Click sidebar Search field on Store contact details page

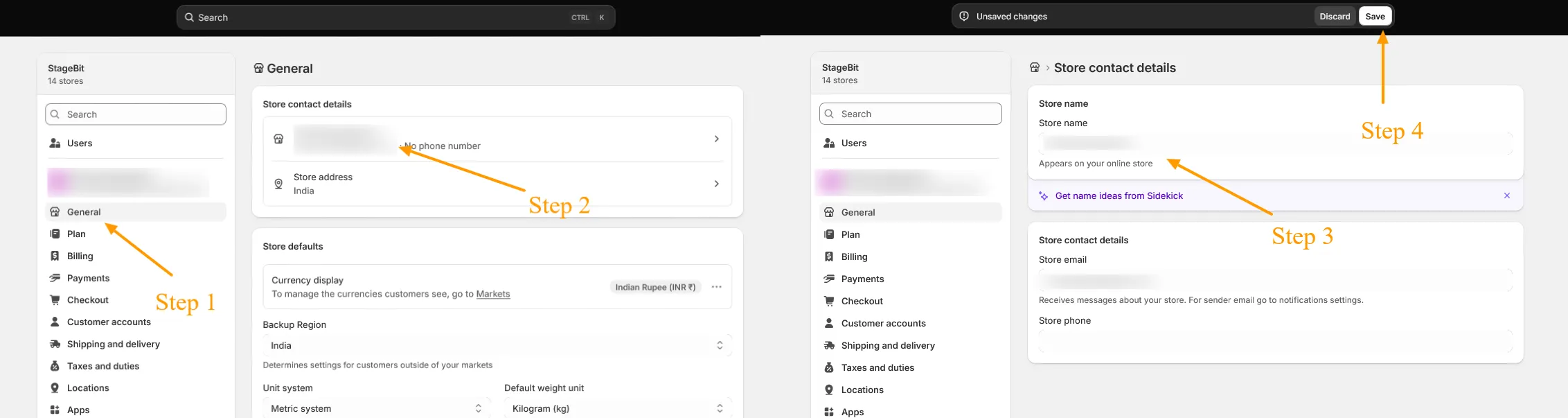point(910,114)
